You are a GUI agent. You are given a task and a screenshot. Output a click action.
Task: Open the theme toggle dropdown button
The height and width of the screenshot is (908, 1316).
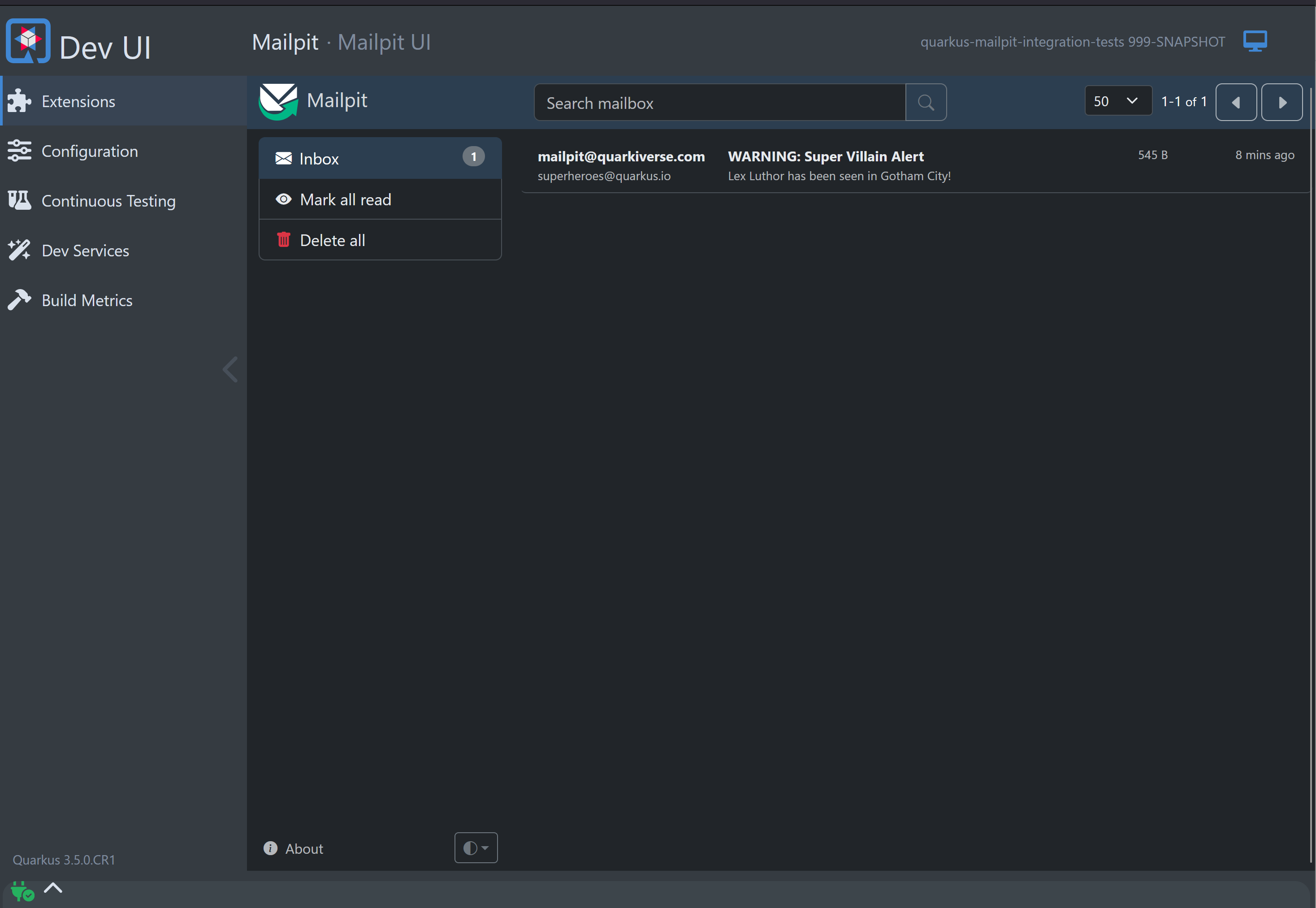pos(476,848)
